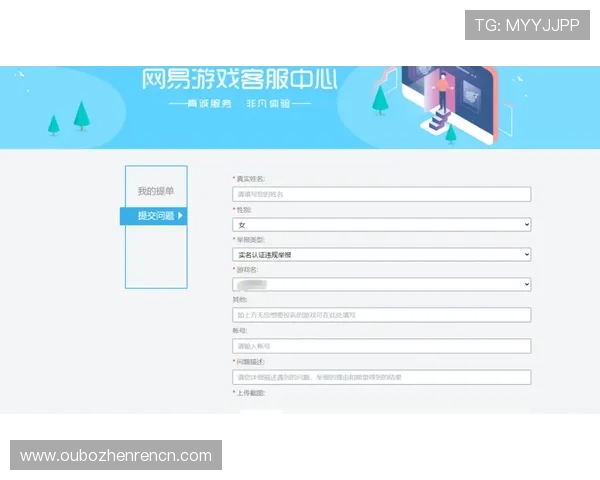
Task: Click the 问题描述 description input field
Action: click(382, 377)
